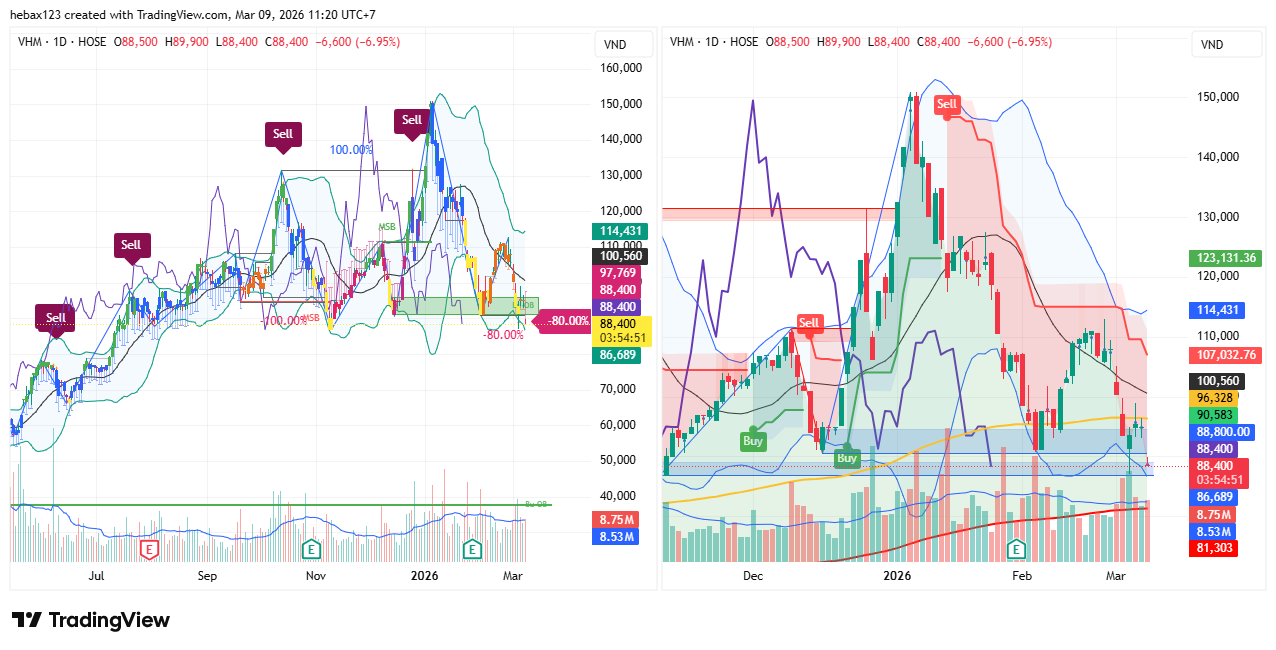Click the yellow 88,400 countdown label, left chart
The image size is (1276, 650).
coord(621,331)
